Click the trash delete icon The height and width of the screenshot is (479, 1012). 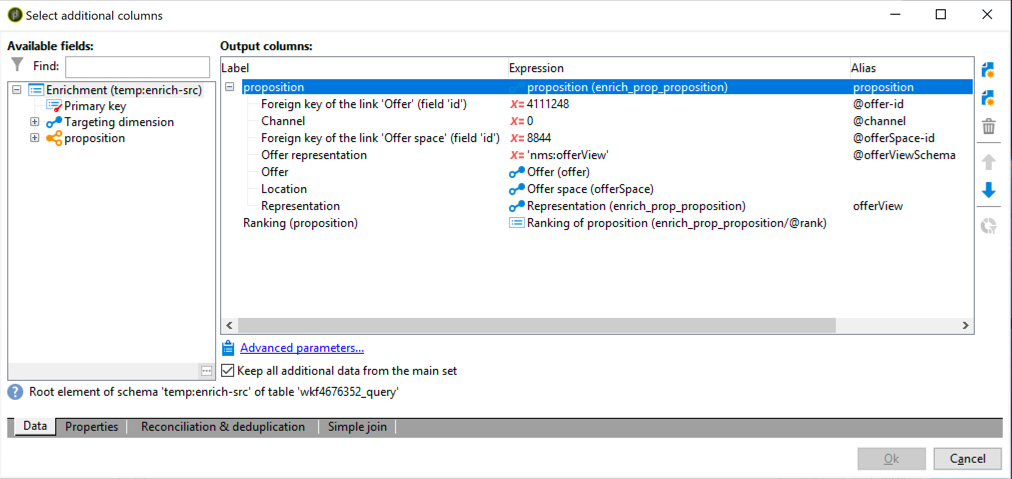(988, 127)
